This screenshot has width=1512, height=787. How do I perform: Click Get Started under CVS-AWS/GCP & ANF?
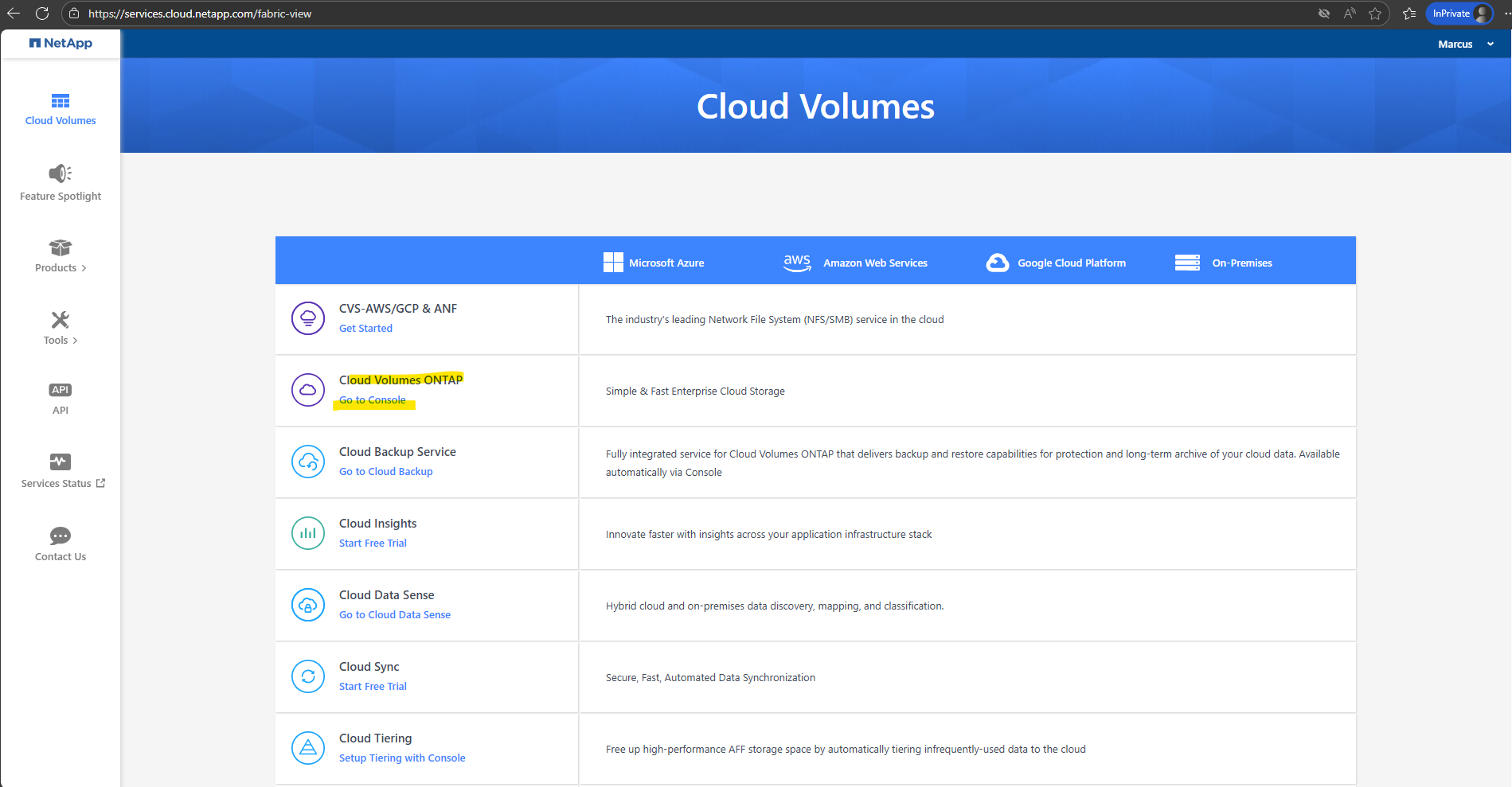point(365,329)
